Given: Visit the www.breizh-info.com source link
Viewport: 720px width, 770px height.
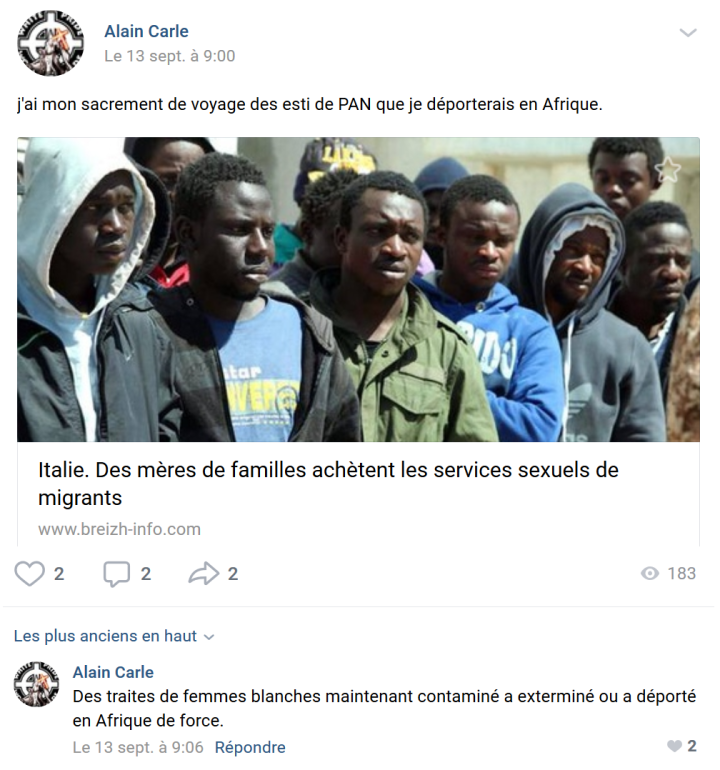Looking at the screenshot, I should click(119, 529).
